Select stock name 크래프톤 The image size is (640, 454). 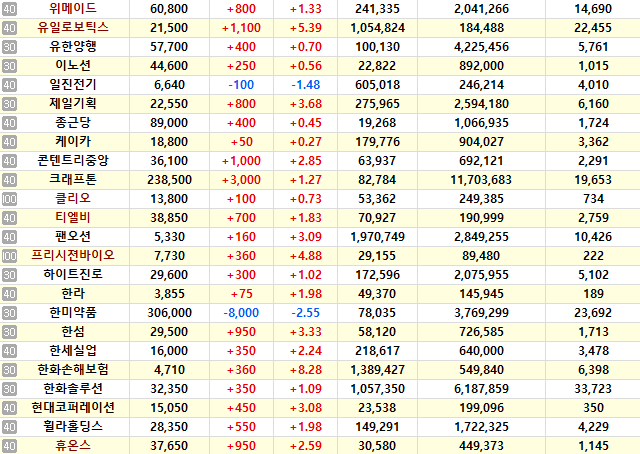(73, 179)
